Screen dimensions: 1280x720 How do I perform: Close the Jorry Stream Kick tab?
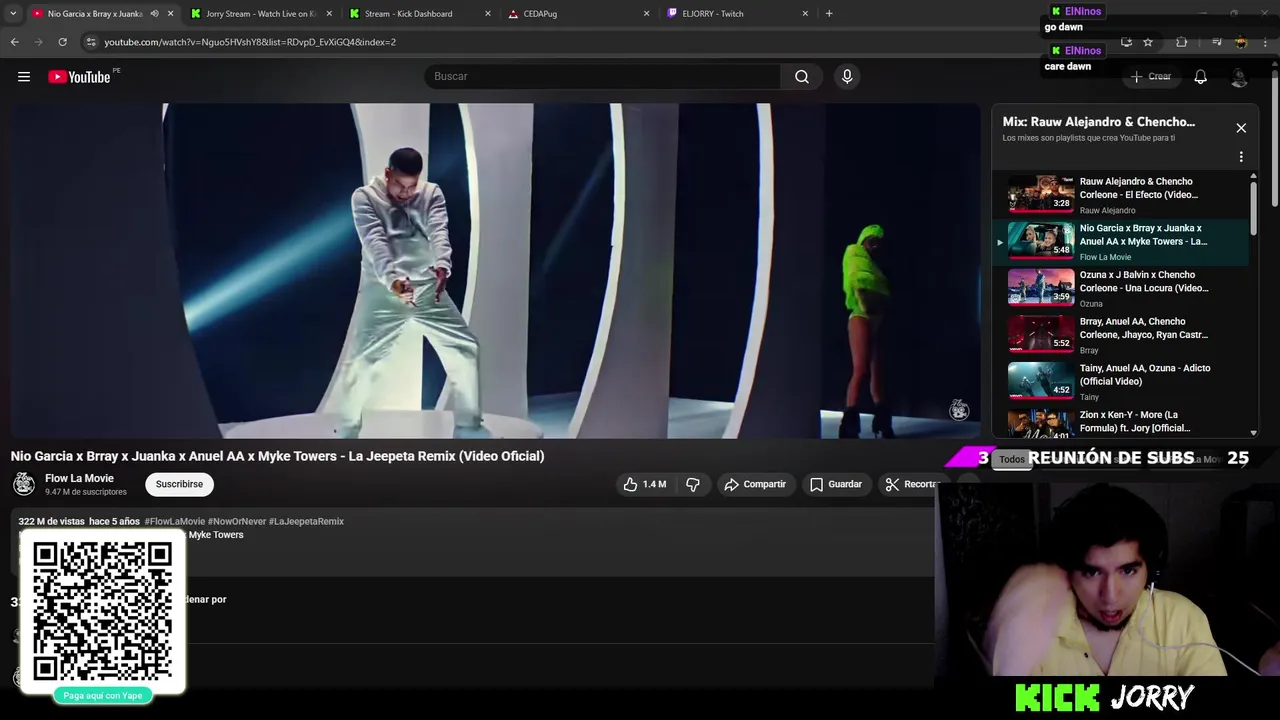[x=329, y=14]
